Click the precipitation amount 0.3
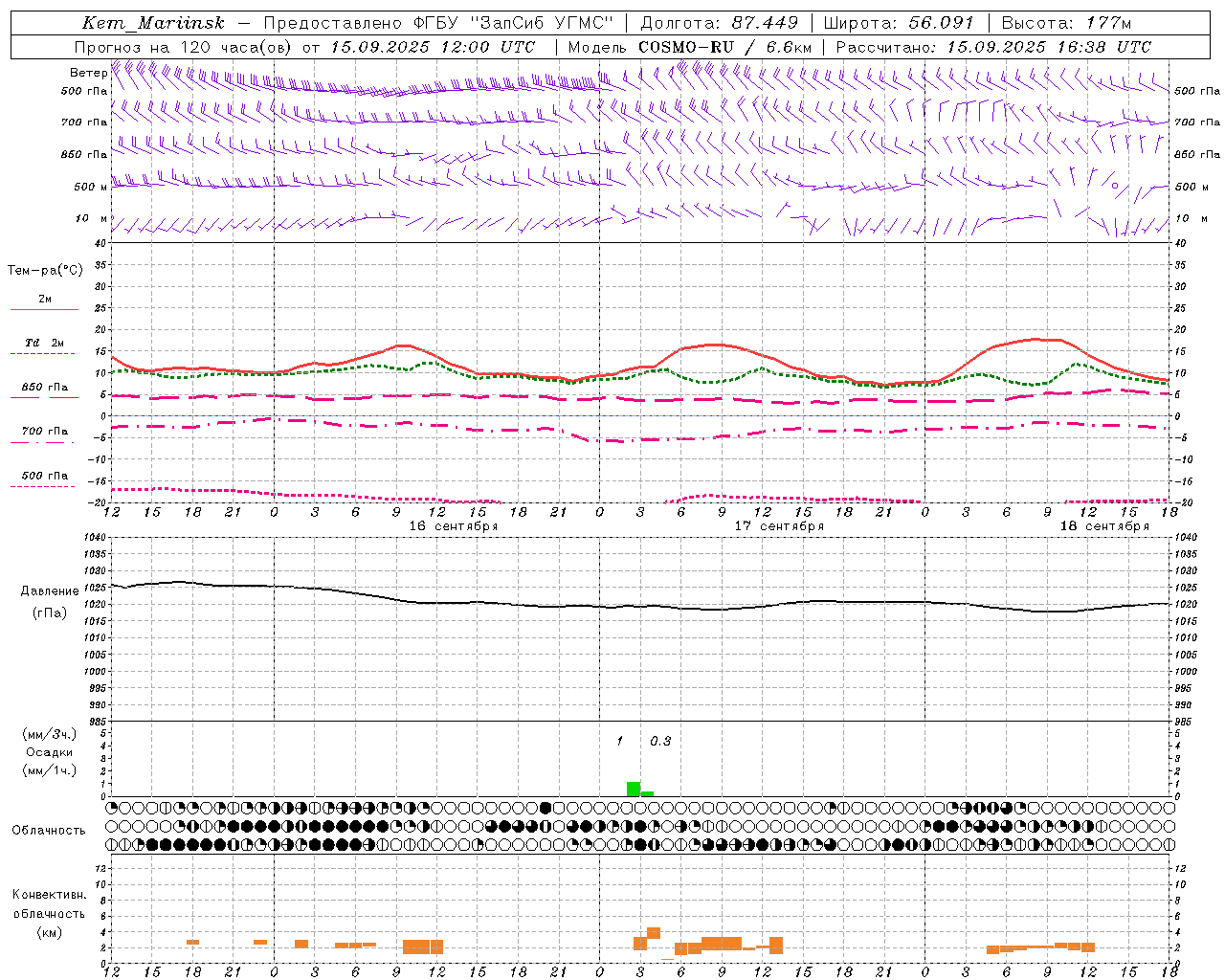The image size is (1225, 980). 660,742
